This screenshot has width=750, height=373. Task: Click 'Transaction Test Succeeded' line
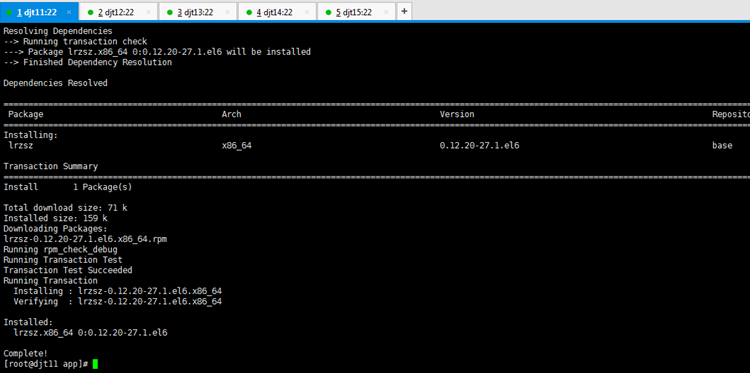[x=68, y=270]
